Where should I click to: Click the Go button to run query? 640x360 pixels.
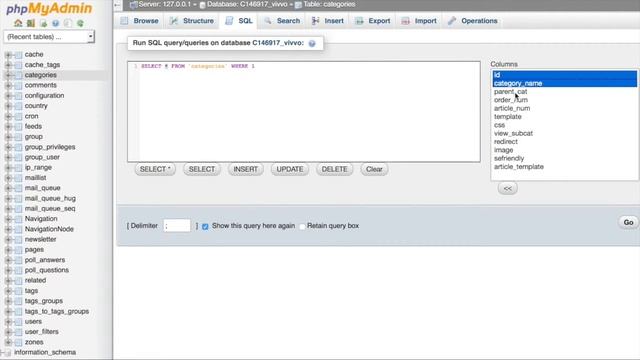tap(628, 222)
